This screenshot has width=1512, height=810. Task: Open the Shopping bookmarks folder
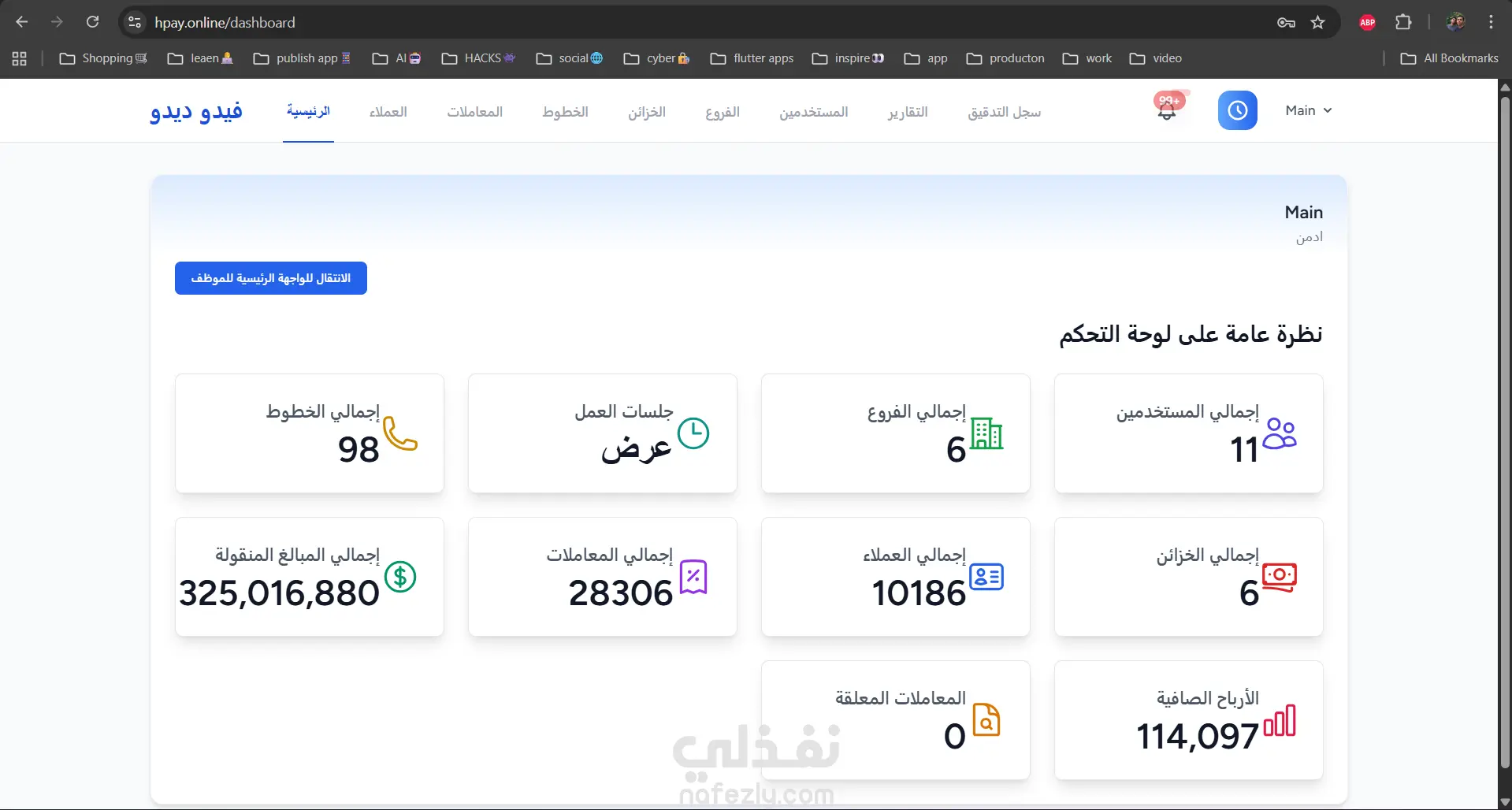coord(104,58)
